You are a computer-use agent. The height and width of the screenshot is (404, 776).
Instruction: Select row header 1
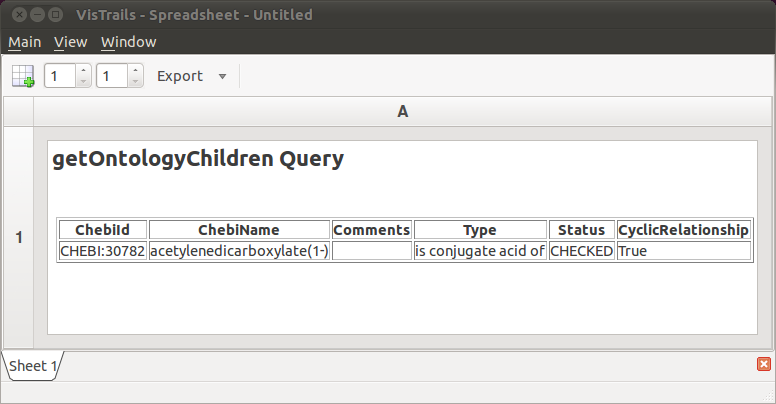pos(18,238)
